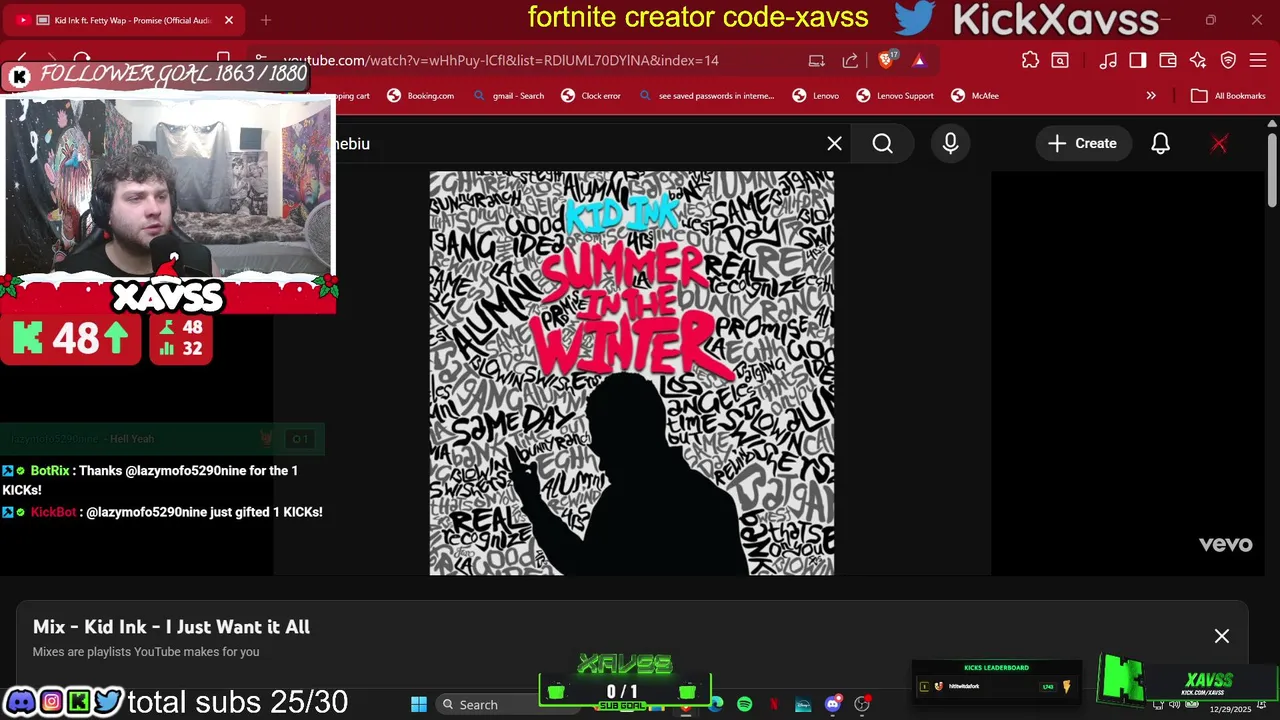Open the Lenovo Support bookmark

895,96
